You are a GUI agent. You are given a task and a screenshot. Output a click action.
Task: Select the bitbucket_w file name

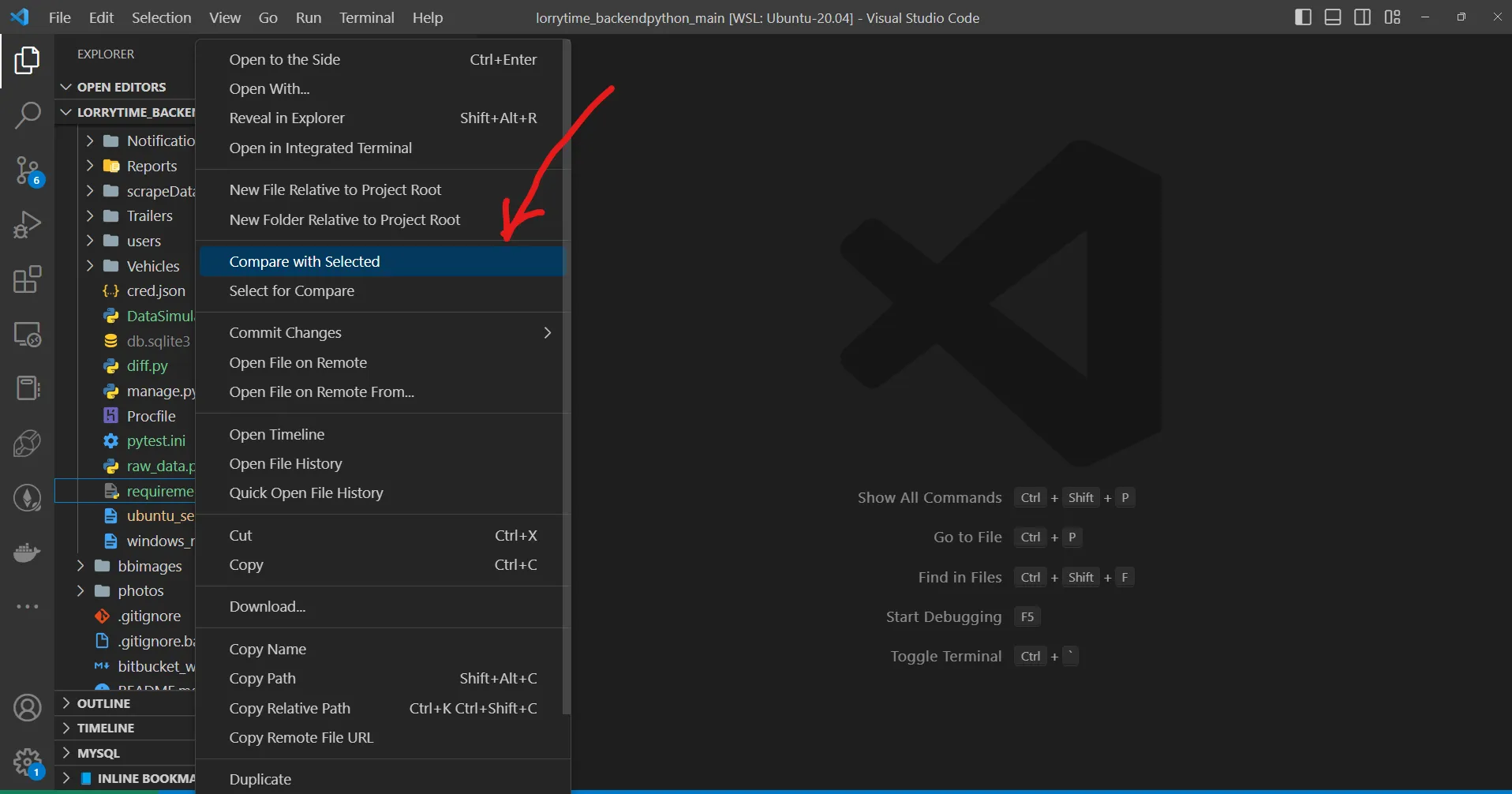tap(156, 667)
